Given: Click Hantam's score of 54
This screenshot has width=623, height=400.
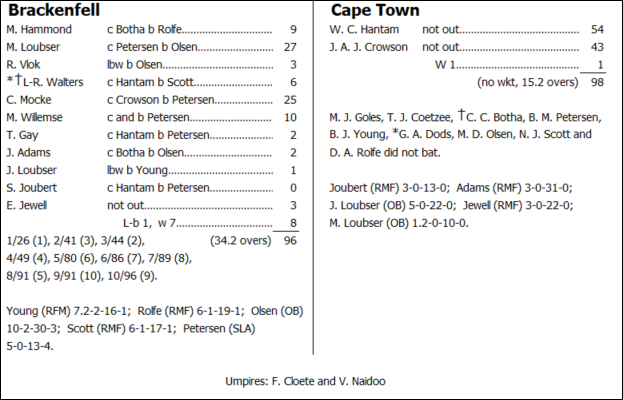Looking at the screenshot, I should coord(598,31).
